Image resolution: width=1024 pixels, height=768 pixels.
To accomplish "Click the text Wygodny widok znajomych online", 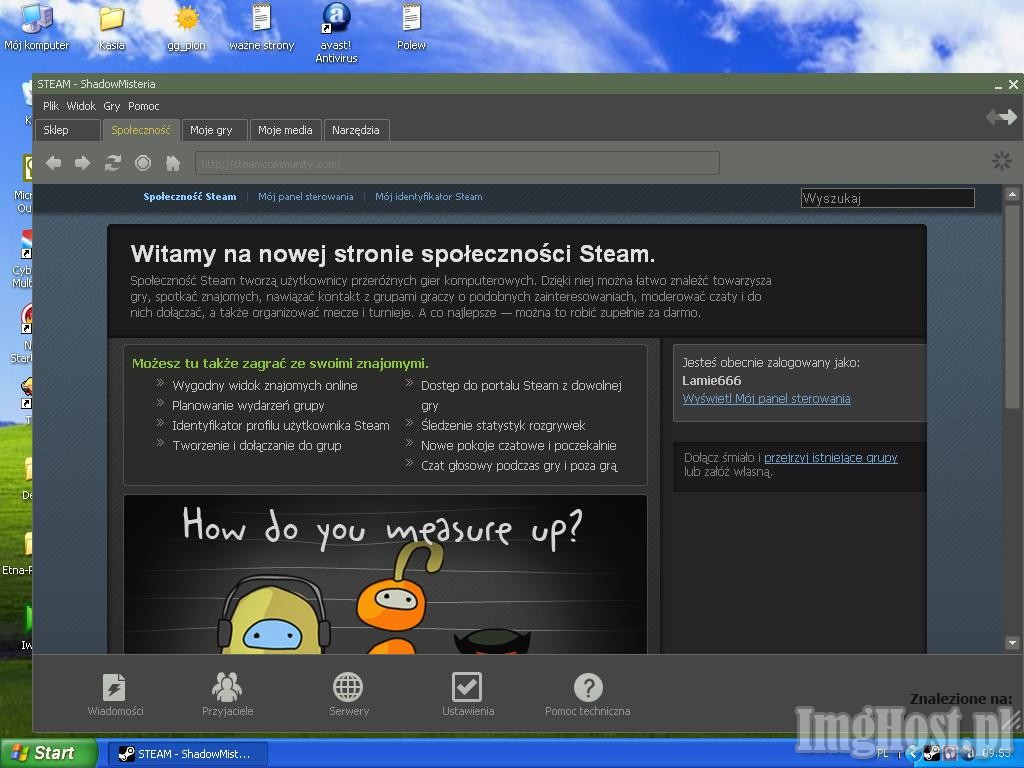I will click(264, 385).
